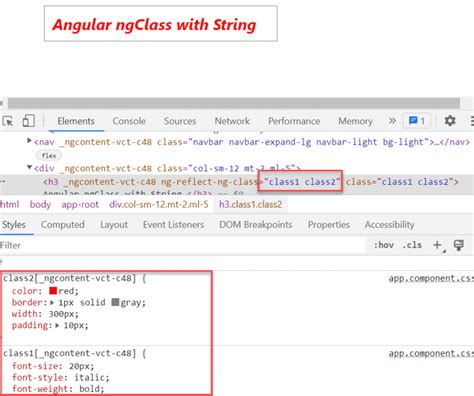
Task: Open the Computed pane tab
Action: click(x=63, y=225)
